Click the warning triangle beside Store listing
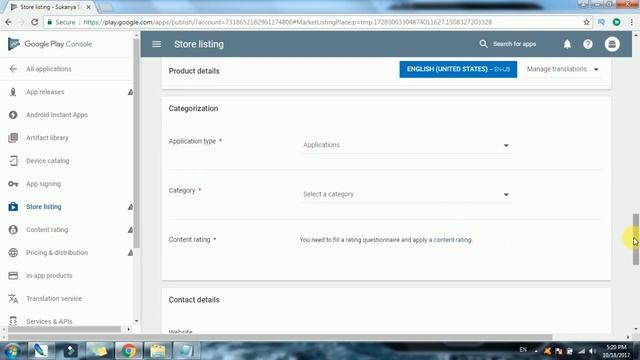 tap(130, 207)
